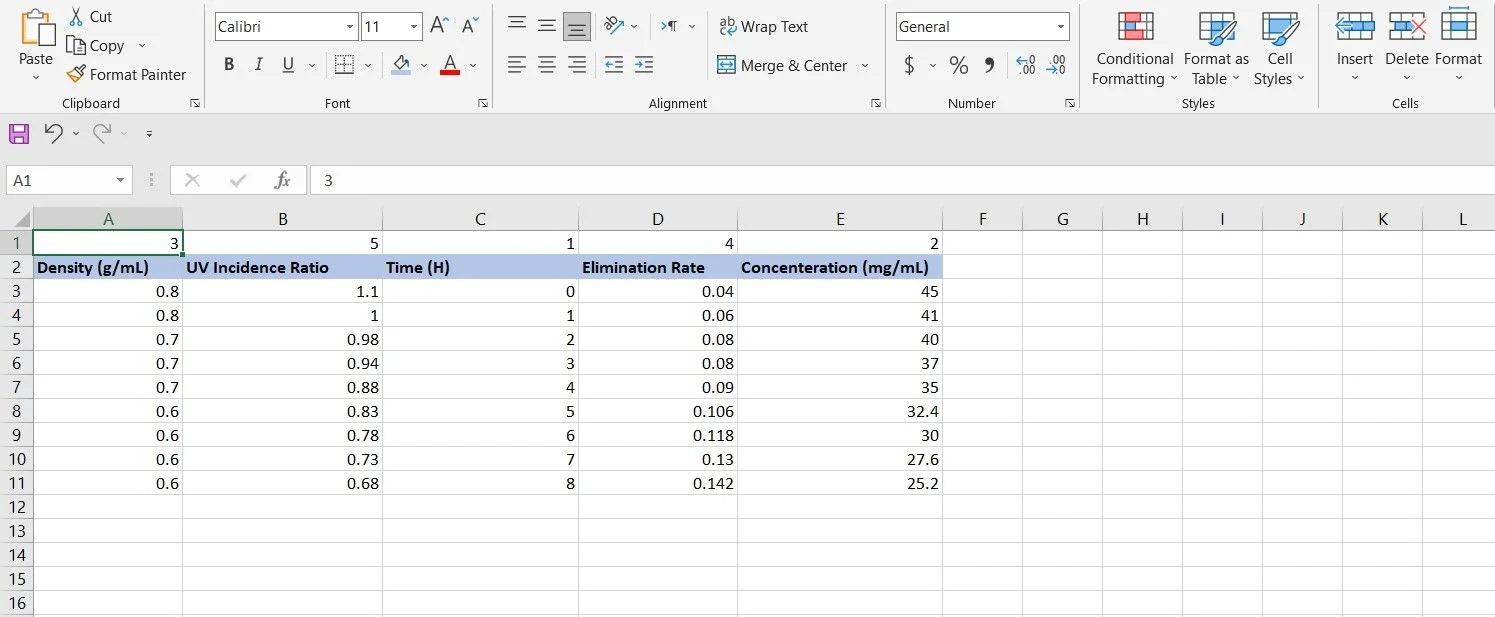Apply accounting dollar format

click(909, 66)
